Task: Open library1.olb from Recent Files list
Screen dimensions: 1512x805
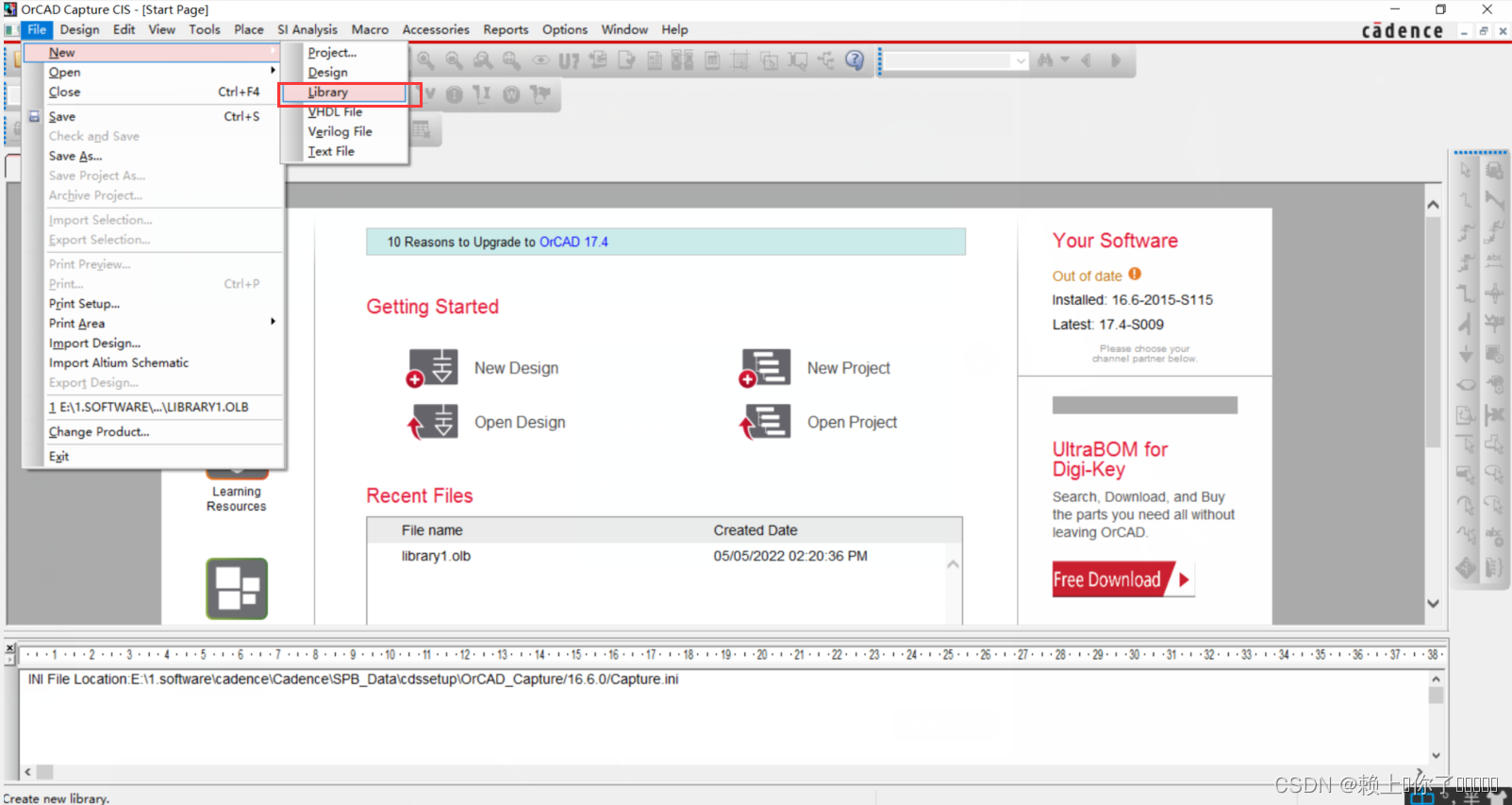Action: (436, 557)
